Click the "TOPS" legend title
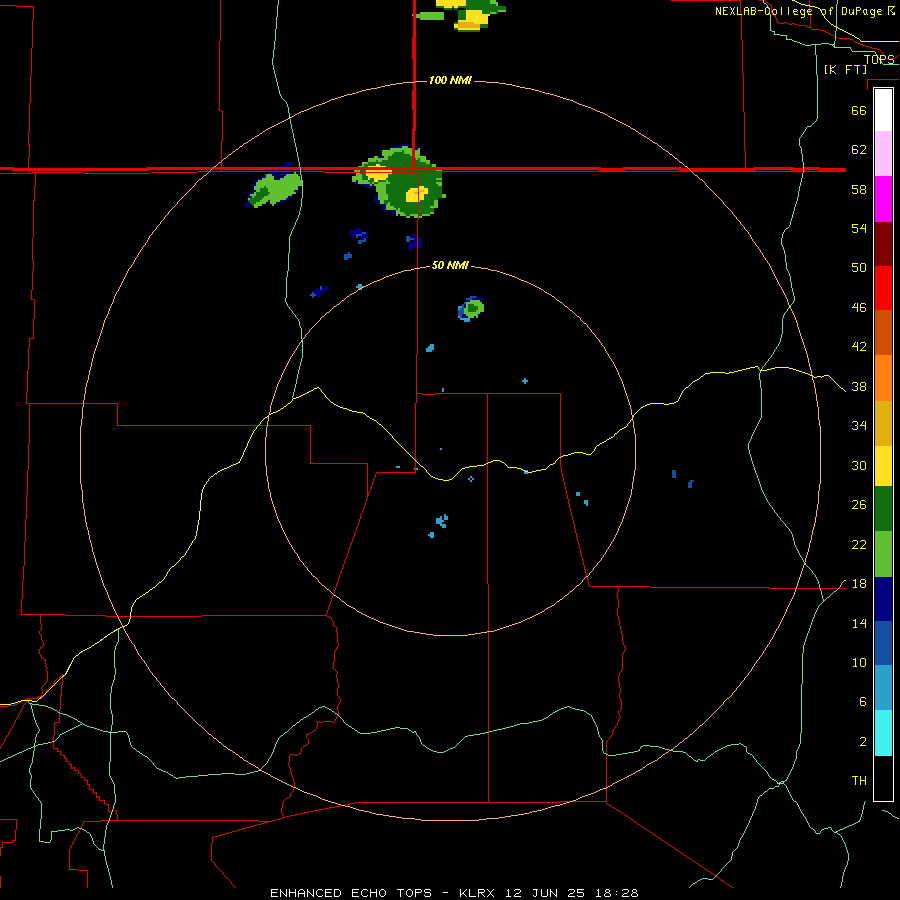 (879, 59)
